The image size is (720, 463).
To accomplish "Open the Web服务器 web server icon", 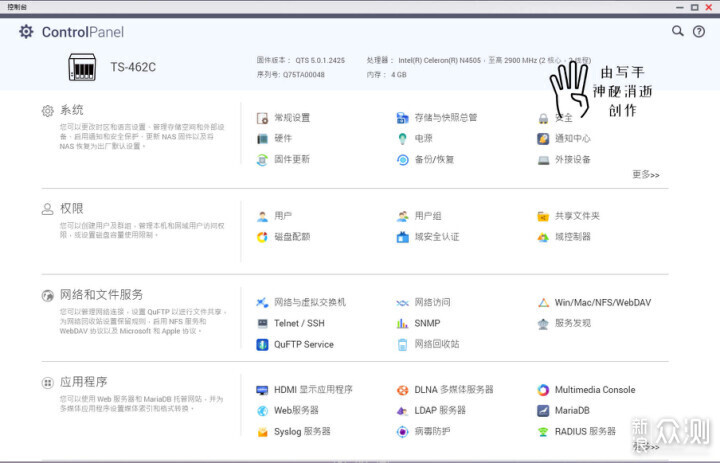I will coord(262,411).
